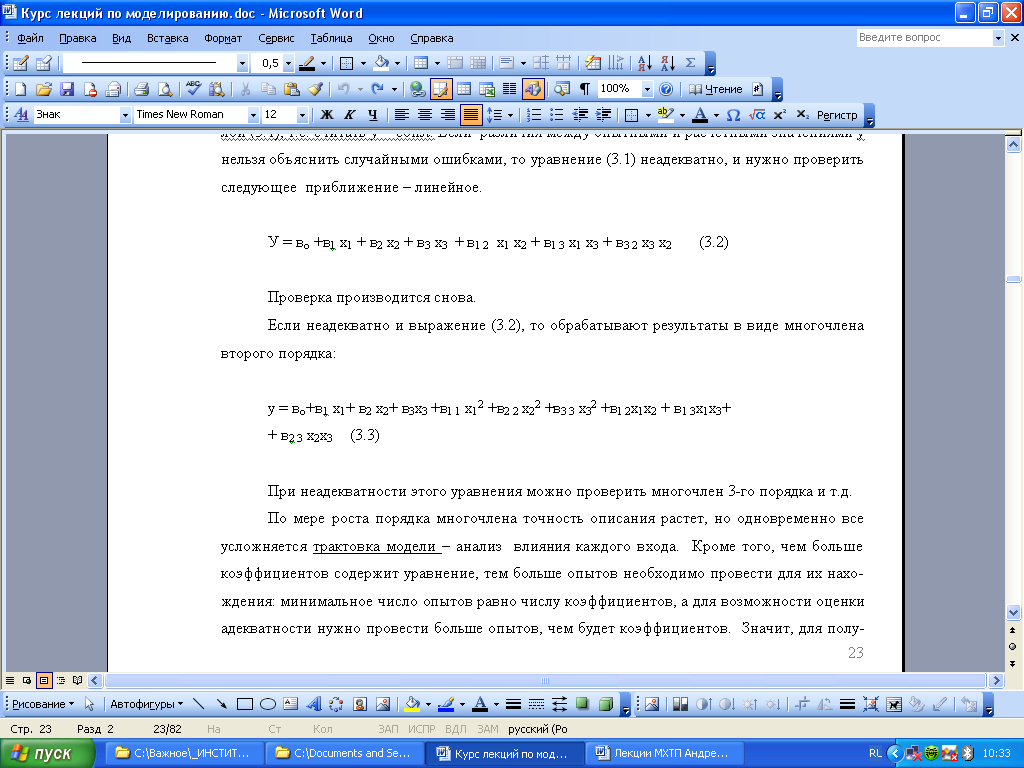The image size is (1024, 768).
Task: Click the drawing fill color bucket
Action: click(x=412, y=704)
